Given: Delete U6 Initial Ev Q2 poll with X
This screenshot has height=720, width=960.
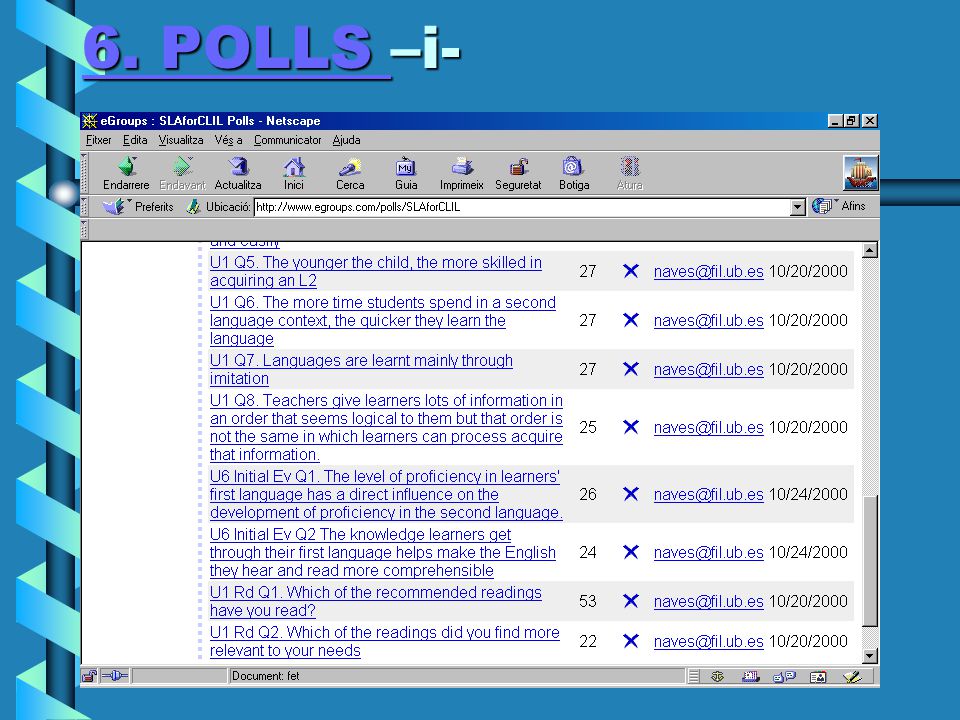Looking at the screenshot, I should point(631,552).
